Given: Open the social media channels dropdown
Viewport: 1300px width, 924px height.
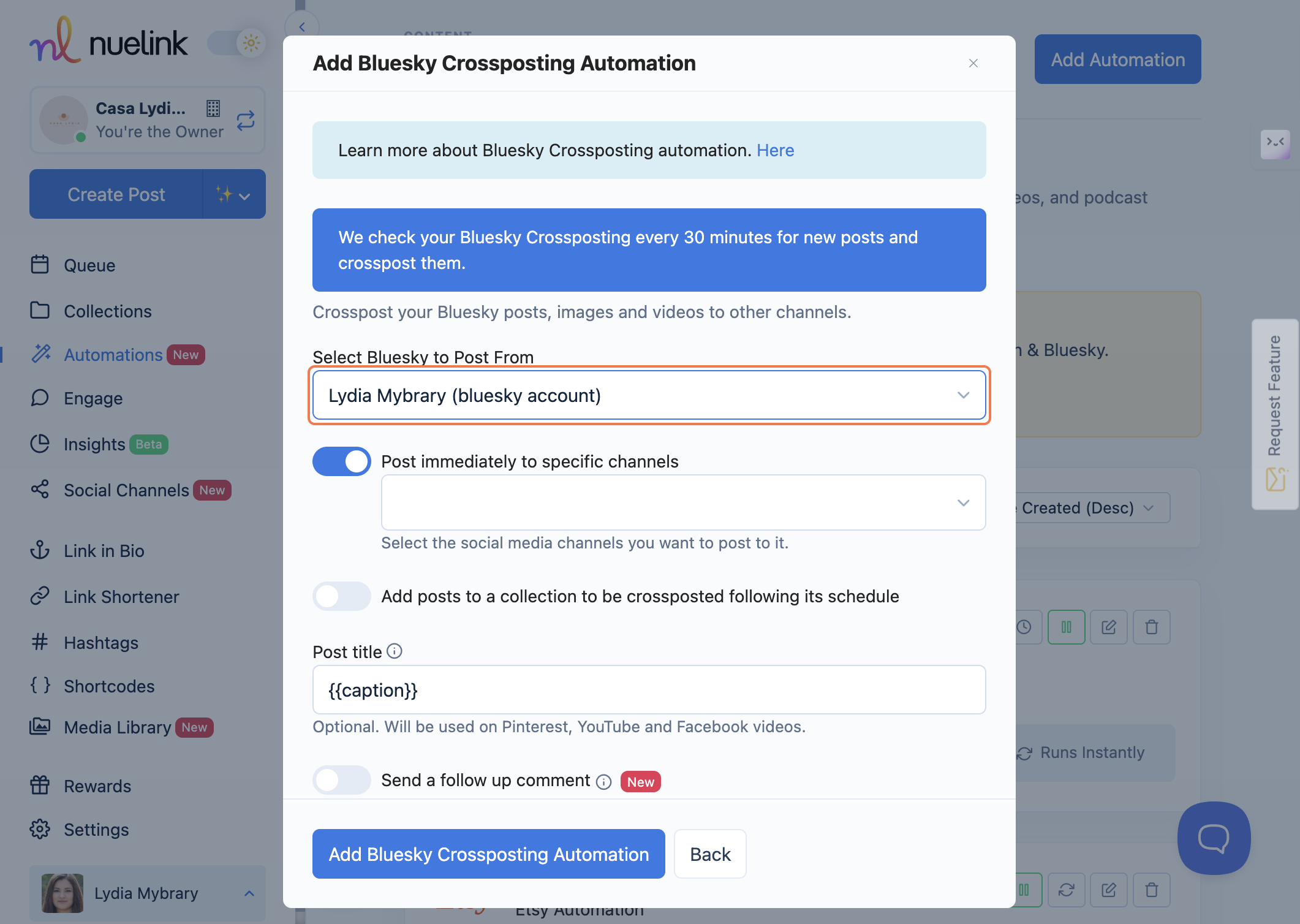Looking at the screenshot, I should coord(683,502).
